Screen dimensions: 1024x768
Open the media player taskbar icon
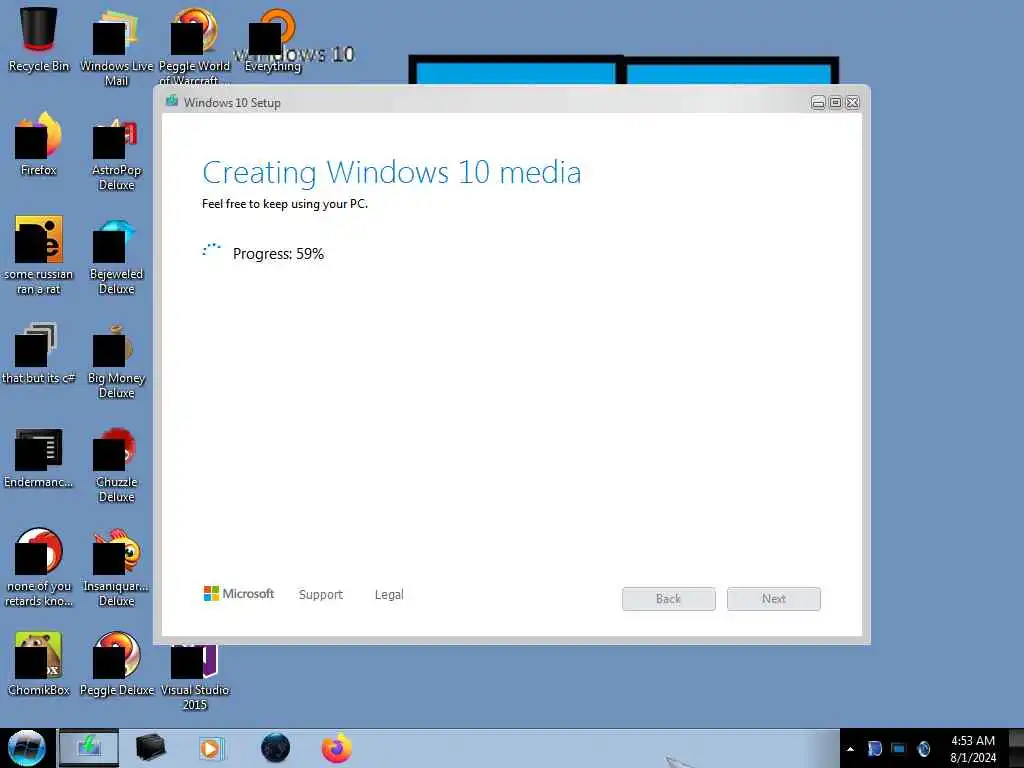pos(211,748)
